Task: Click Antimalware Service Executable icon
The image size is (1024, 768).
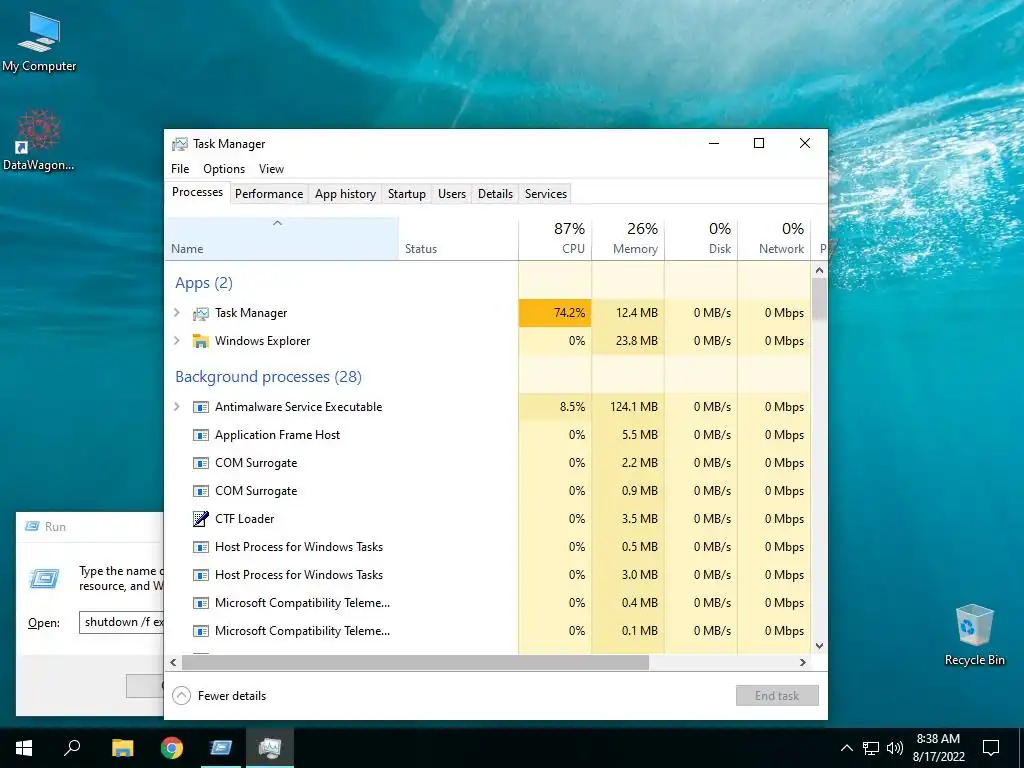Action: [200, 407]
